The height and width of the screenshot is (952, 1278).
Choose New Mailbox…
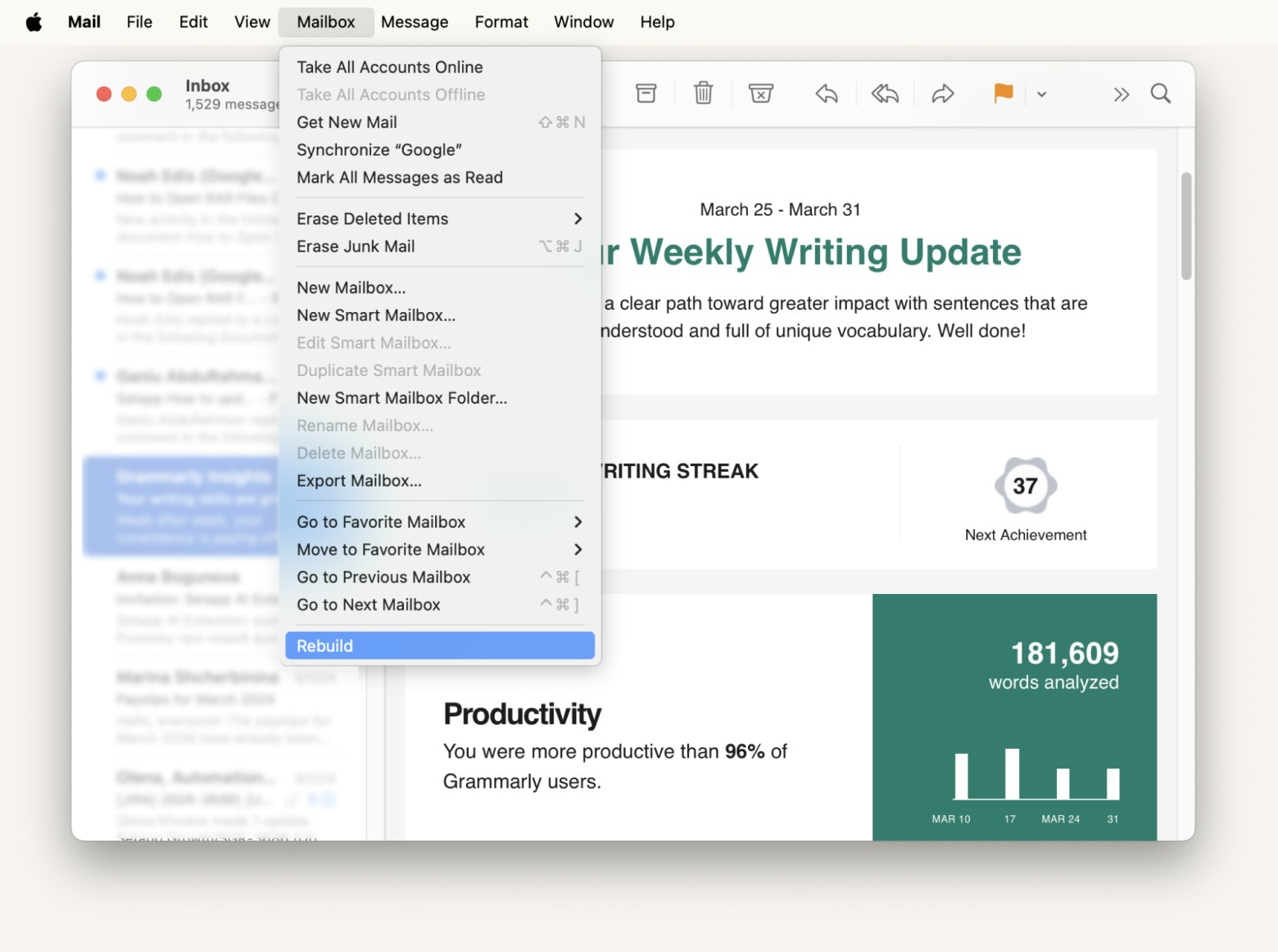[440, 288]
